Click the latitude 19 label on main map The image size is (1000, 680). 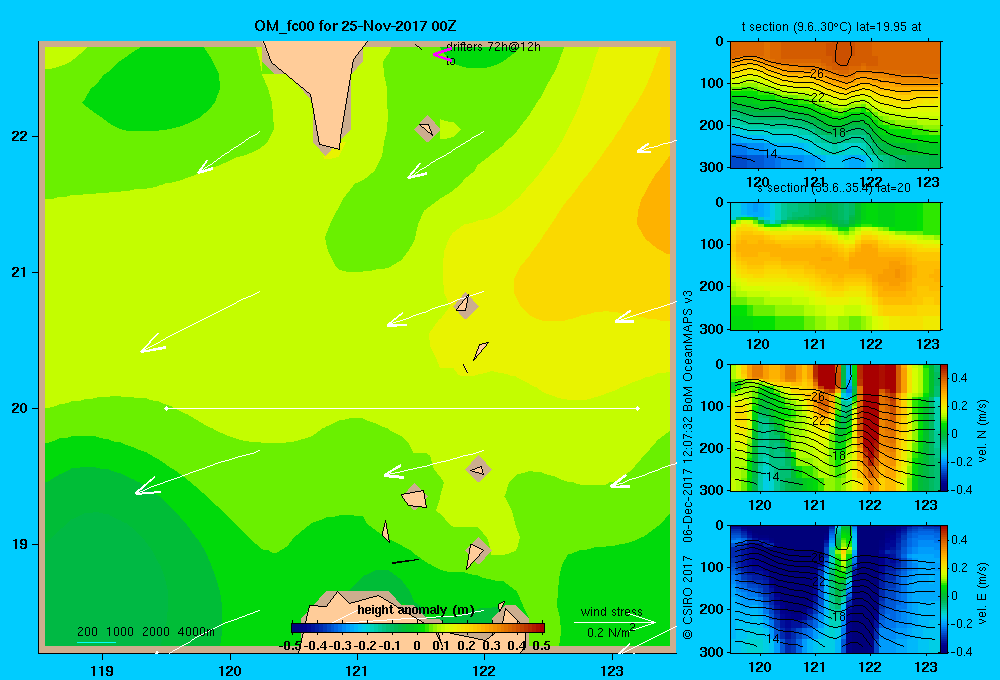pyautogui.click(x=19, y=544)
